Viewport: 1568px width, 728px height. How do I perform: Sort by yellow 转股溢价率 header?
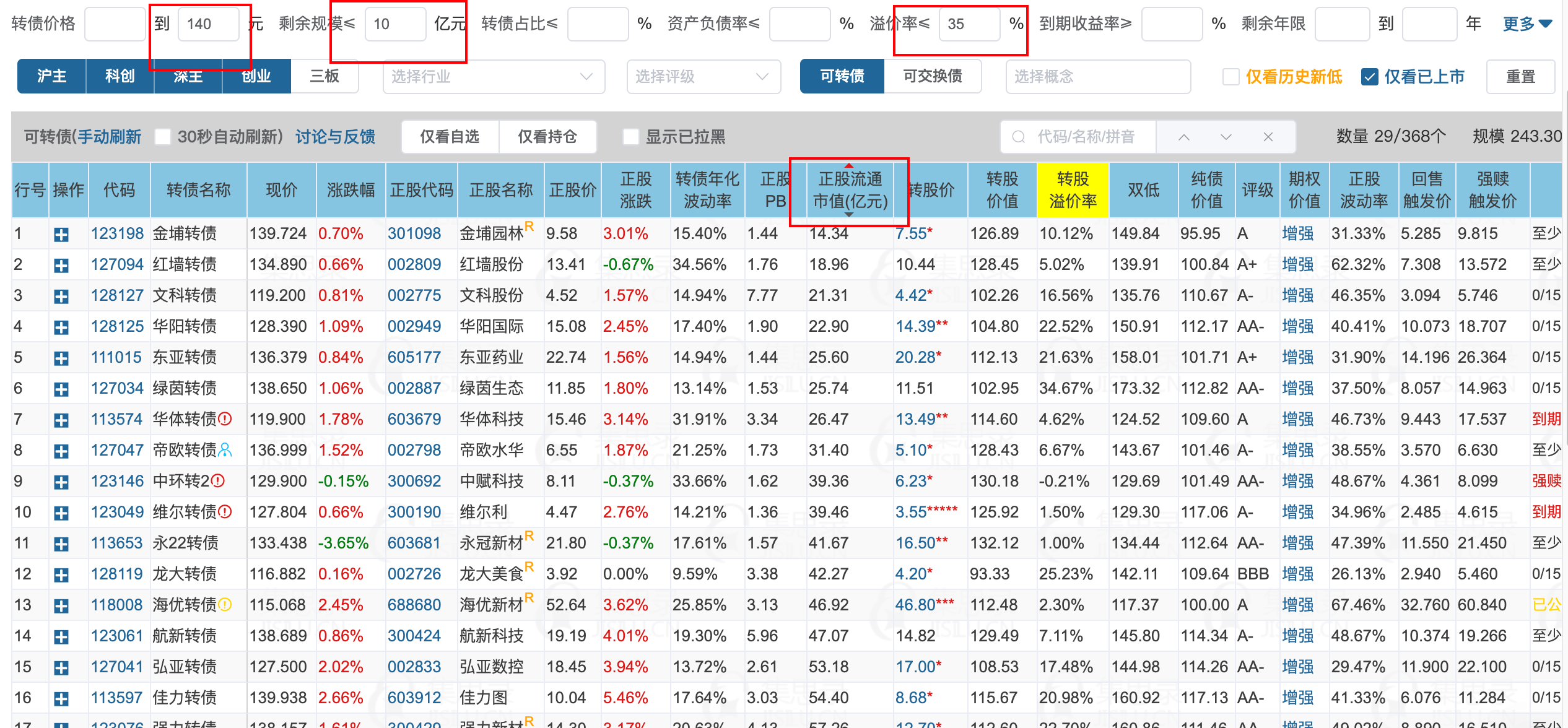point(1073,190)
